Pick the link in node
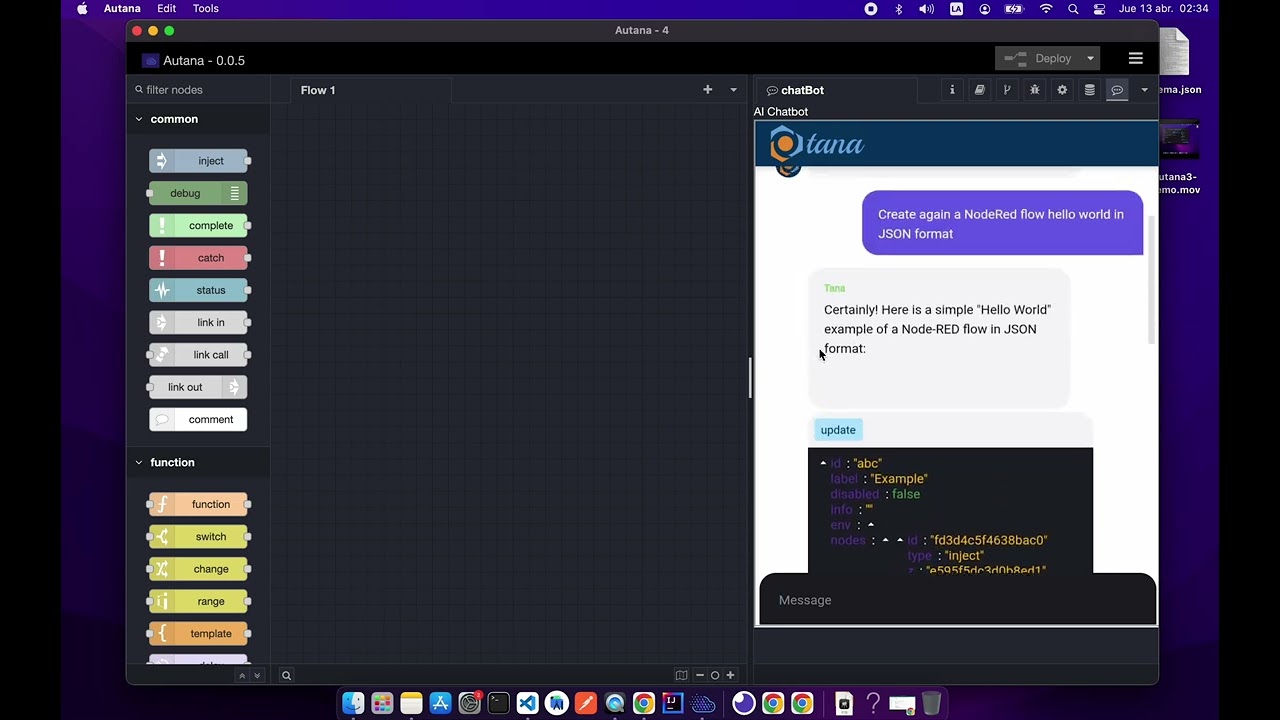This screenshot has width=1280, height=720. tap(198, 322)
